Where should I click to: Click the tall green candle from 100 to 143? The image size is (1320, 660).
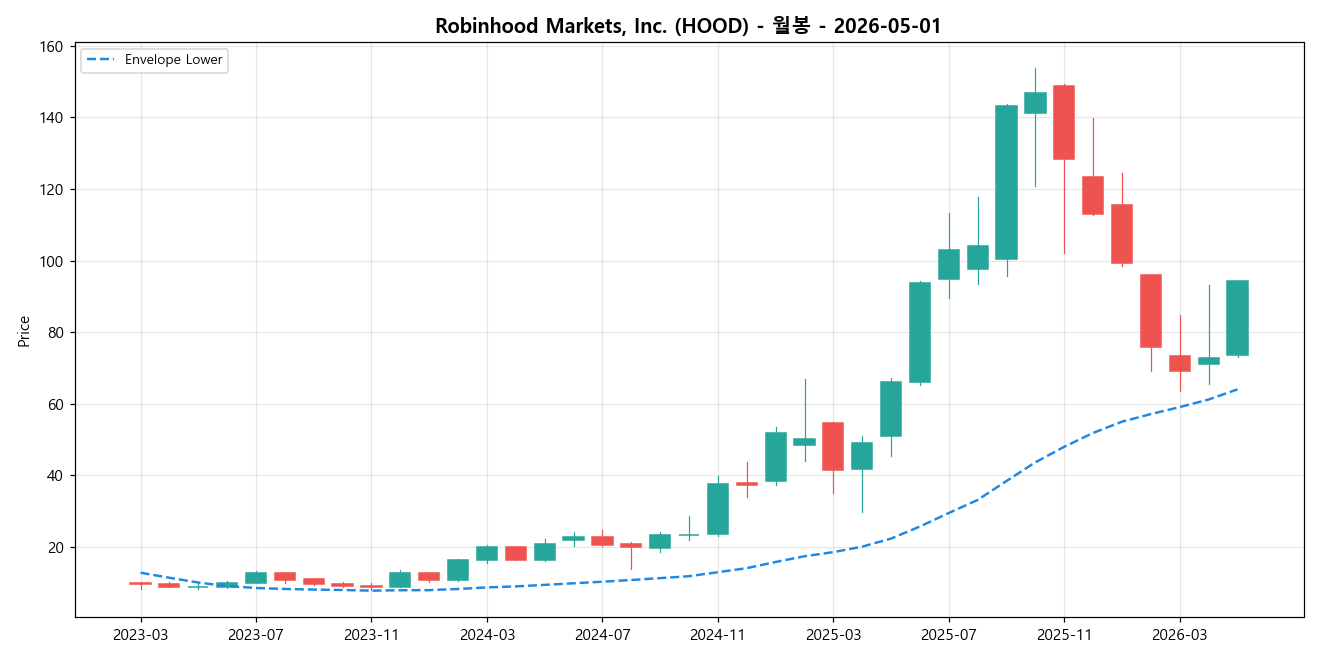pos(1006,182)
